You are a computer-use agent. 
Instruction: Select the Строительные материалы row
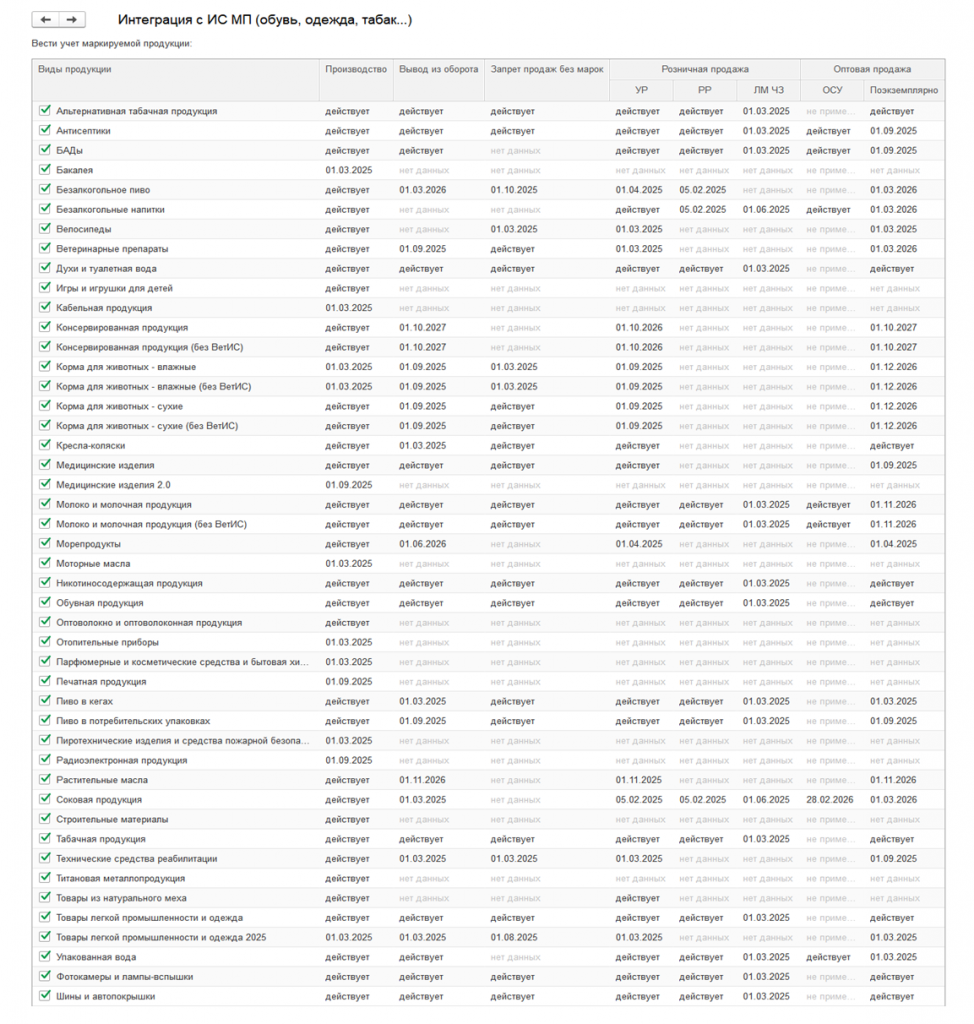pyautogui.click(x=488, y=819)
